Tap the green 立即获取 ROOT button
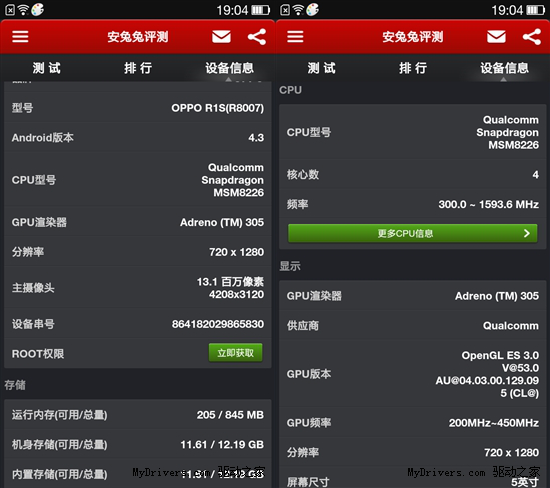Viewport: 550px width, 488px height. pos(235,353)
